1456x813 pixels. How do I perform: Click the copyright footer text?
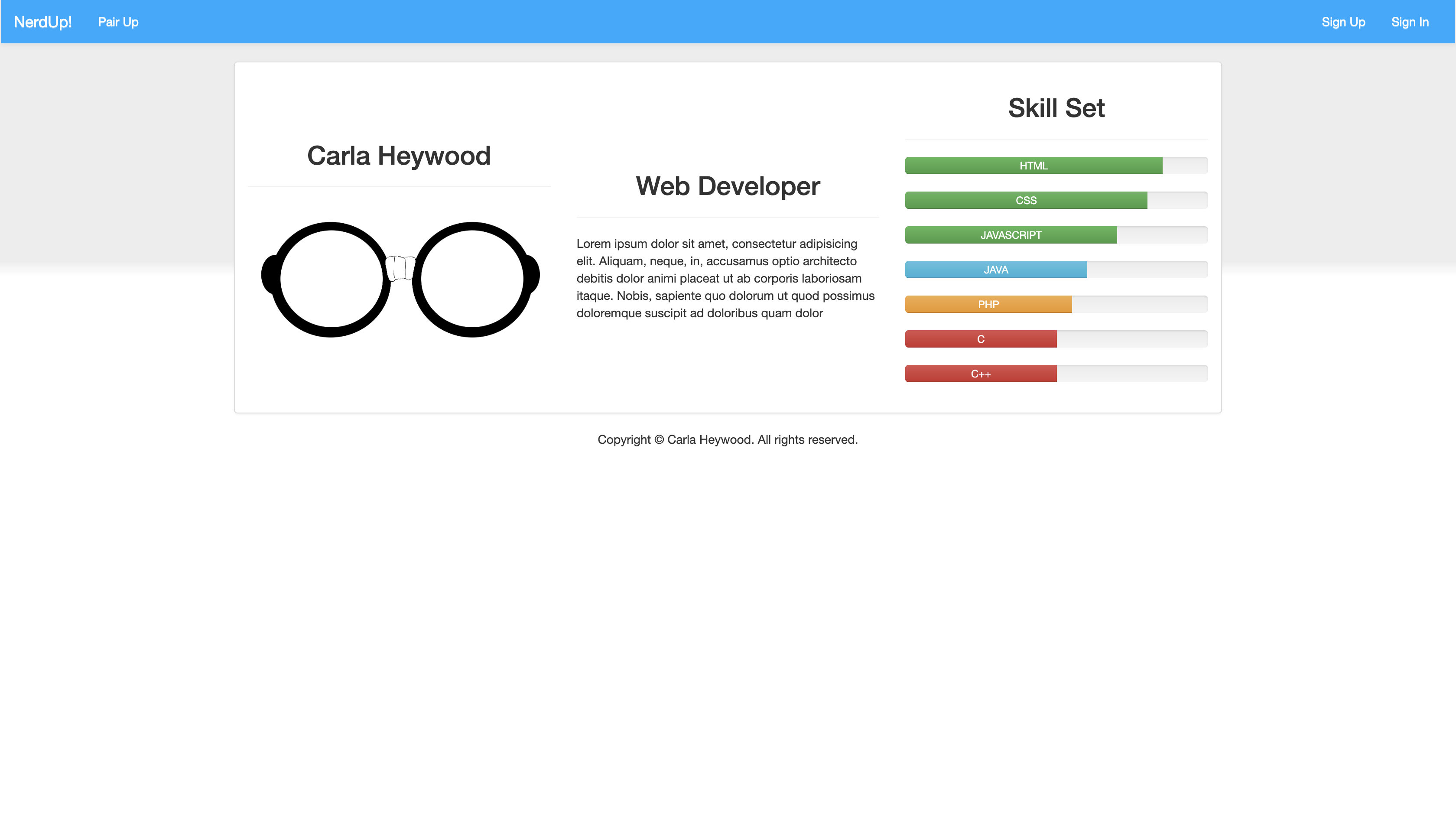[x=728, y=439]
